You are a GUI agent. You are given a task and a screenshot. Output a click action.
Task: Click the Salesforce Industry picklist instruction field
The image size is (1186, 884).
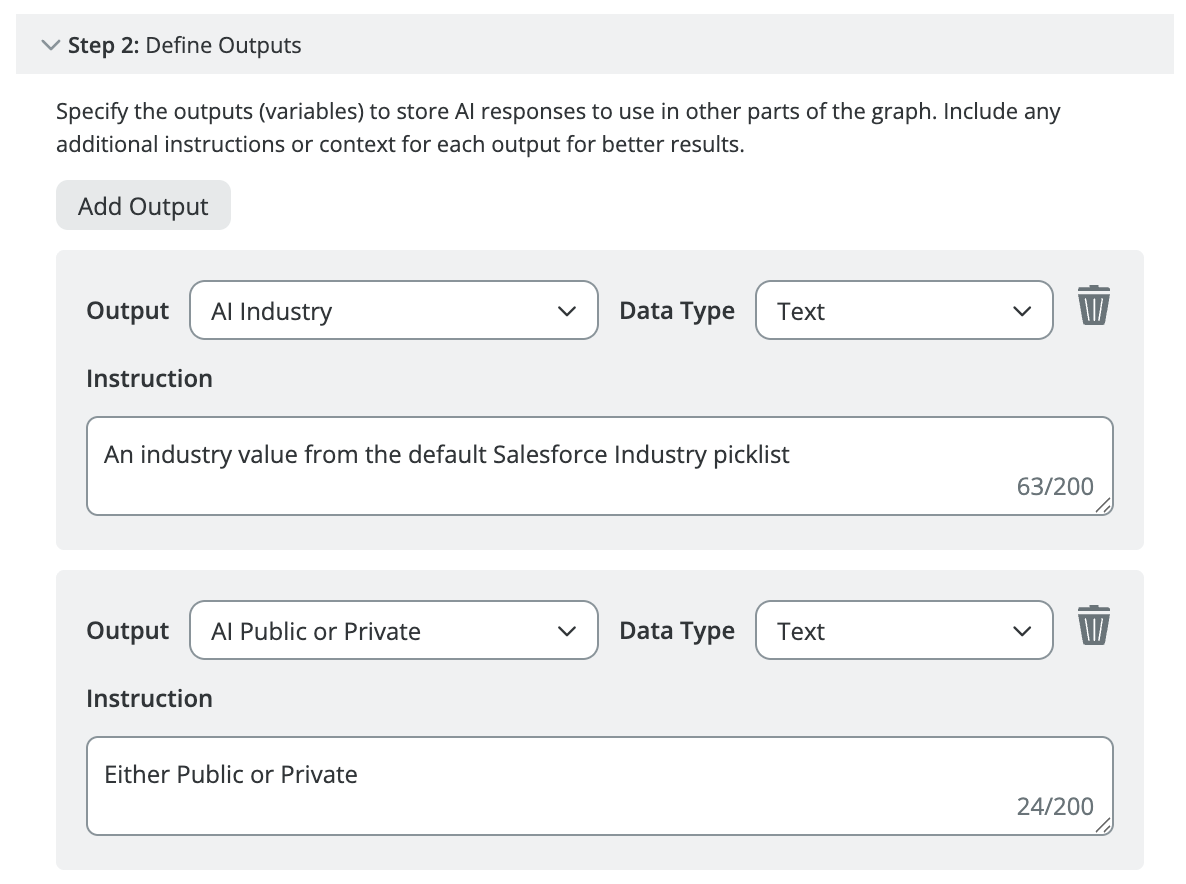click(x=599, y=465)
